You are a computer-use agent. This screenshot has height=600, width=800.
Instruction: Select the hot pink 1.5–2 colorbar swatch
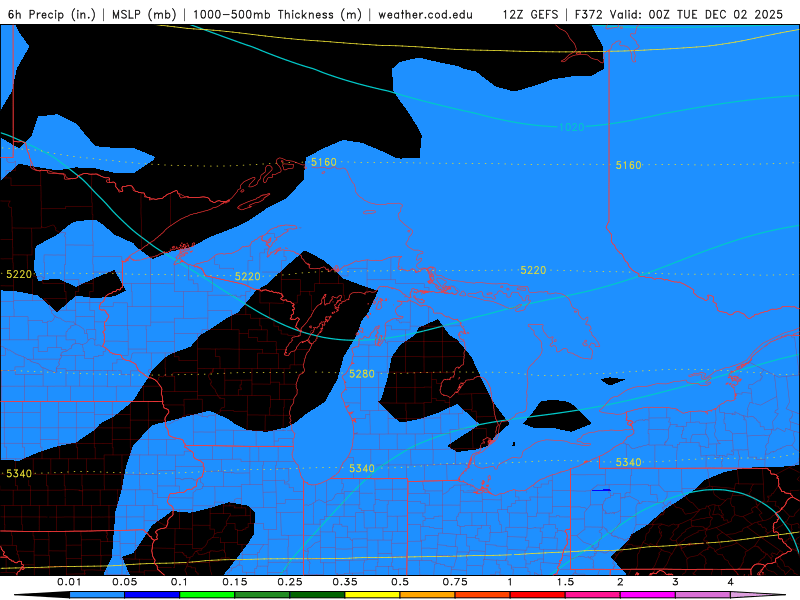[593, 595]
